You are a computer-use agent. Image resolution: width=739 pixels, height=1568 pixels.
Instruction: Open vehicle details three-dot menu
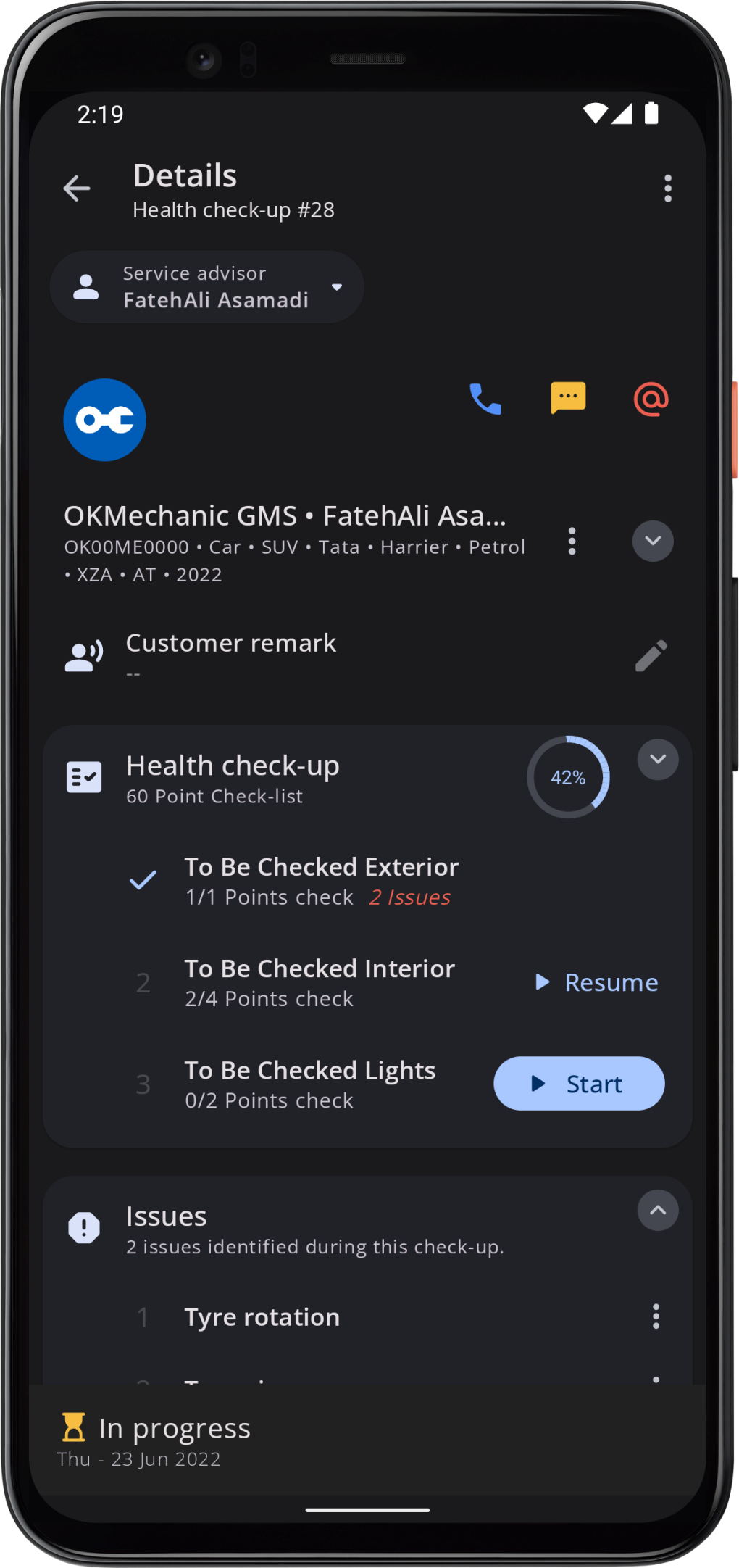572,541
